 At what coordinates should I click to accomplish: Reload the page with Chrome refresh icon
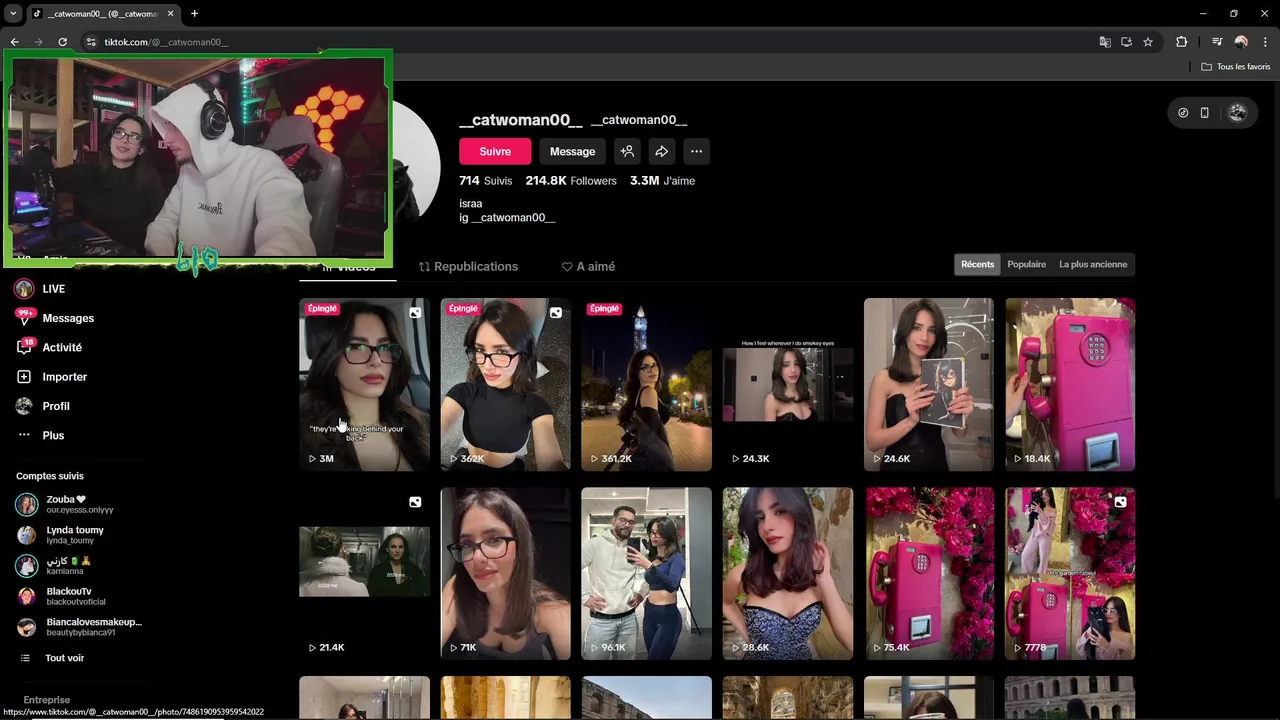point(62,42)
